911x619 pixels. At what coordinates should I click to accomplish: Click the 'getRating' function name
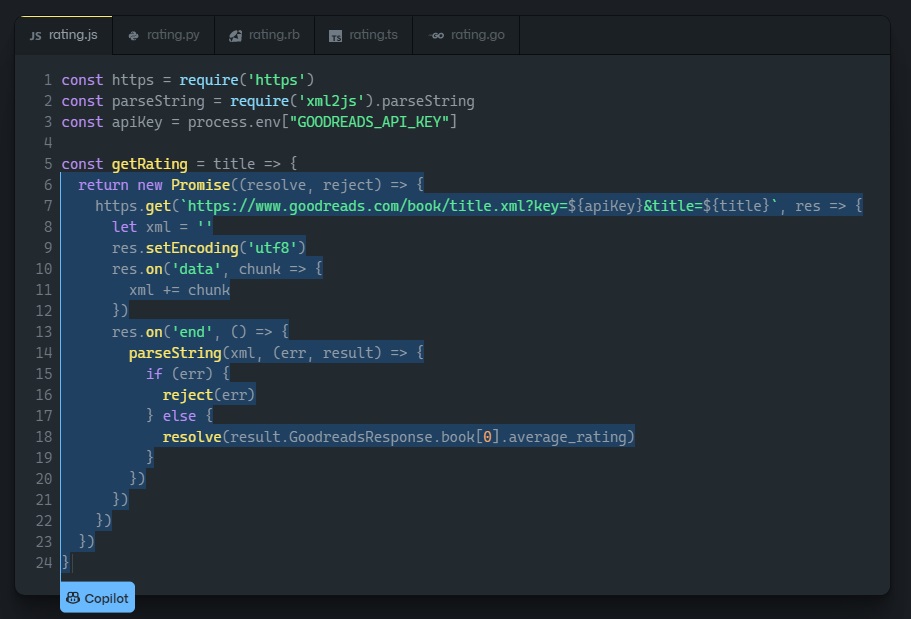click(x=149, y=164)
